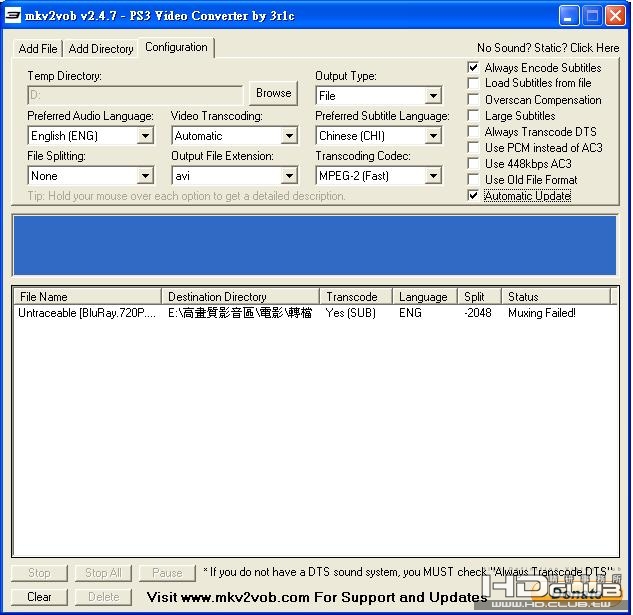Viewport: 633px width, 615px height.
Task: Check Use PCM instead of AC3
Action: [473, 148]
